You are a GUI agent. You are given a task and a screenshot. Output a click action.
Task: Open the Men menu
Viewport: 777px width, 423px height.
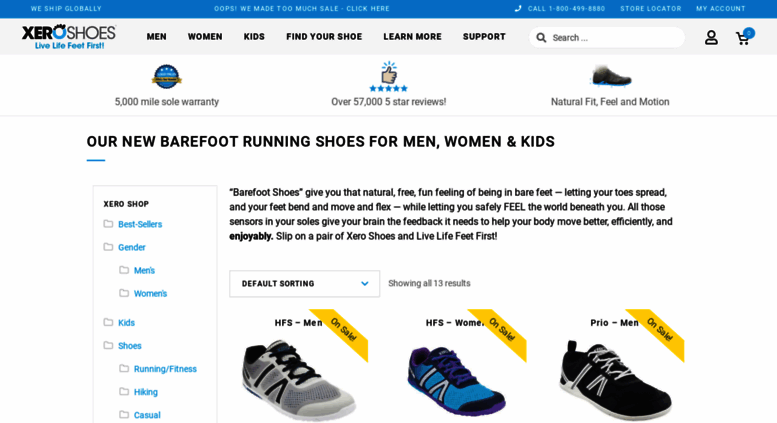tap(157, 37)
